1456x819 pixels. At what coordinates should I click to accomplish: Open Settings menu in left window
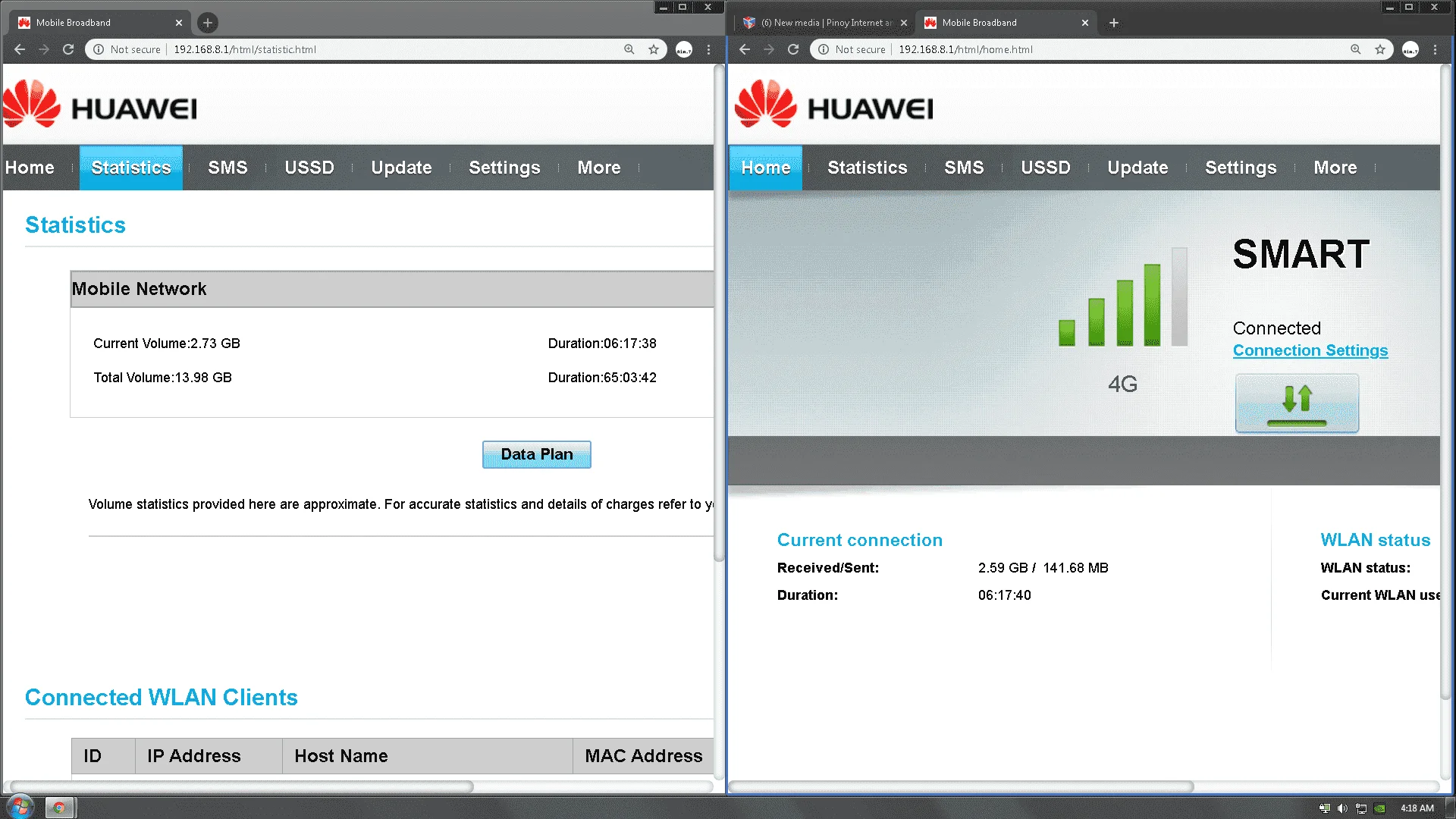pos(504,168)
